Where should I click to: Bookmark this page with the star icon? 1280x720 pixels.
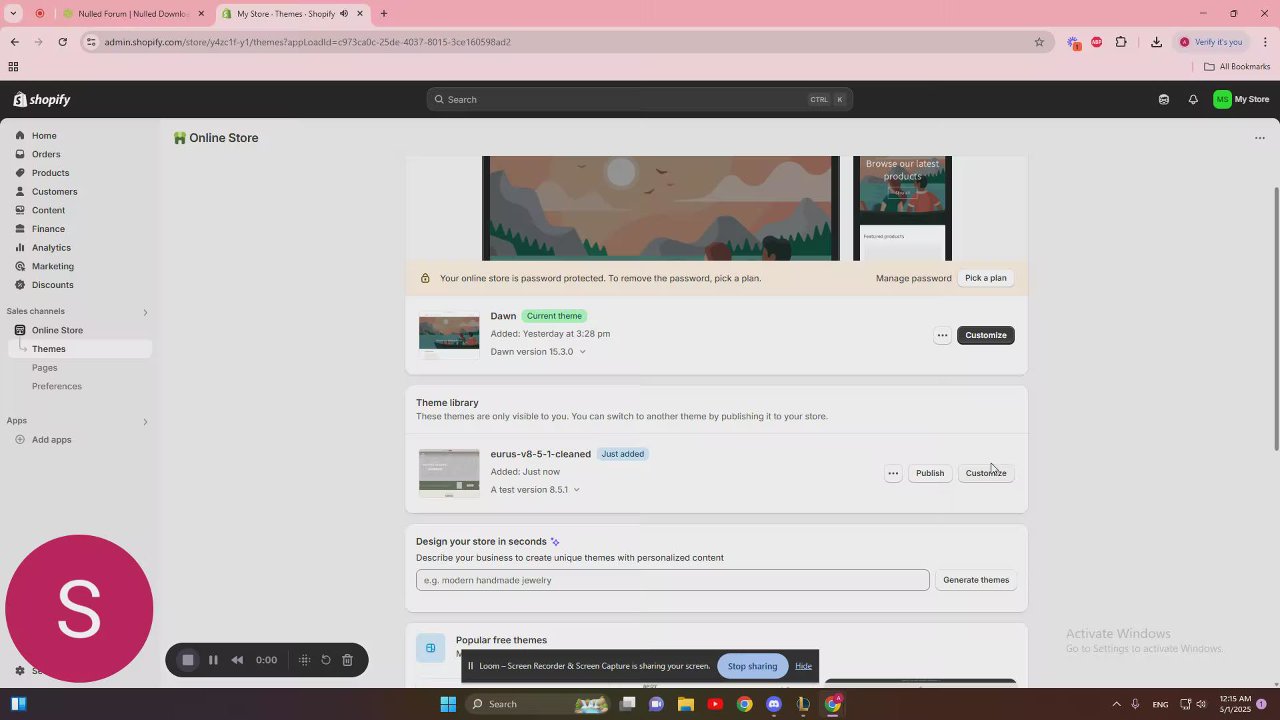(1039, 42)
